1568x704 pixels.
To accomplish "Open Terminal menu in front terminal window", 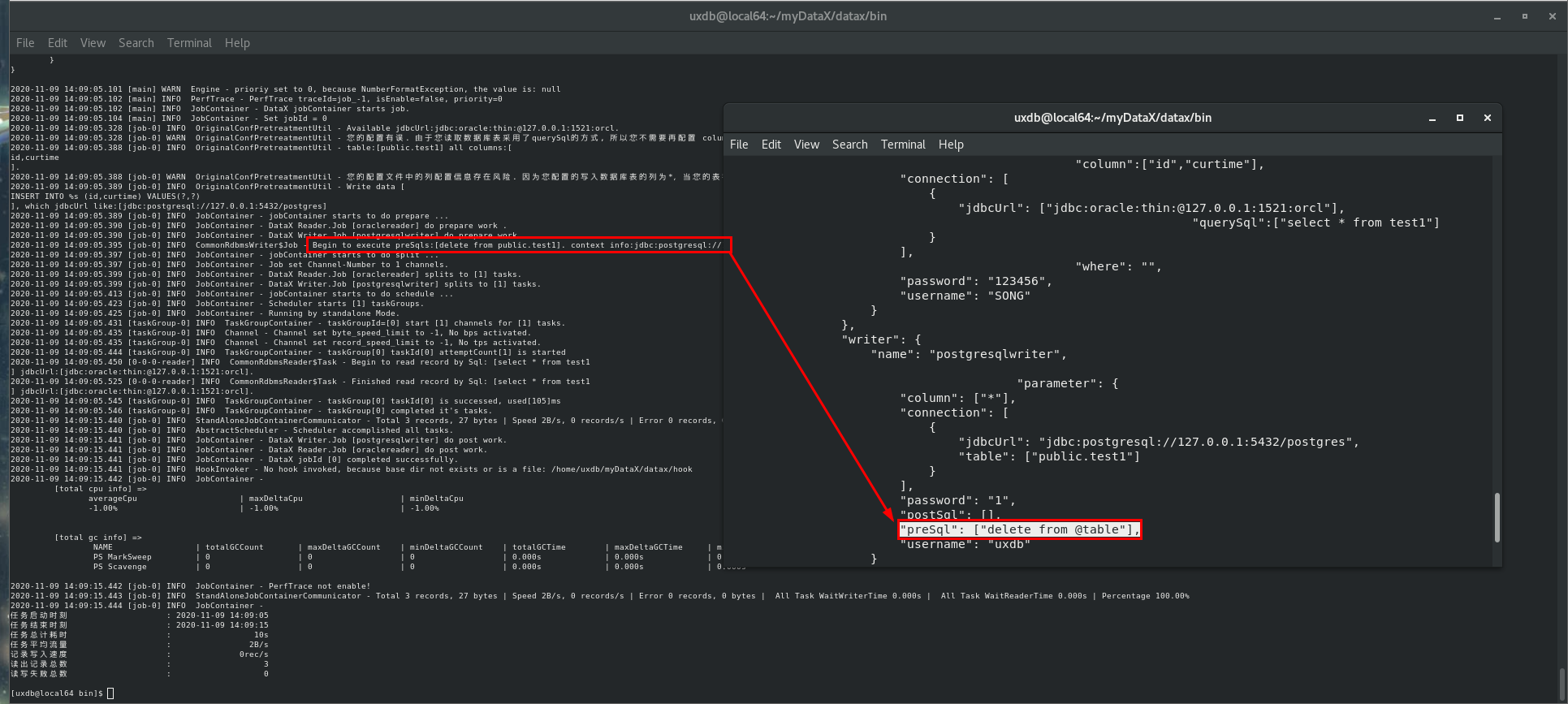I will click(x=903, y=145).
